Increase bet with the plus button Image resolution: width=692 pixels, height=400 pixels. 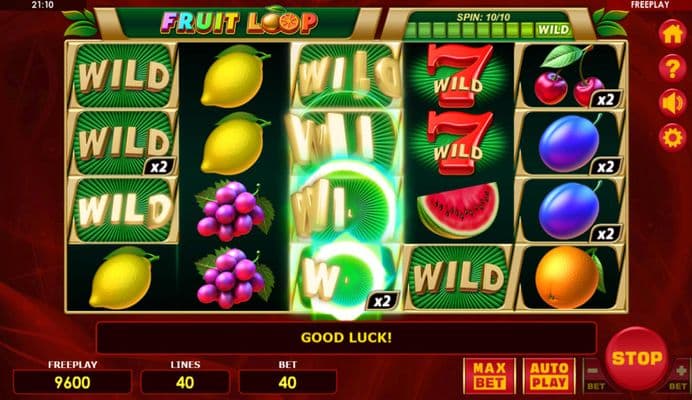click(x=680, y=376)
